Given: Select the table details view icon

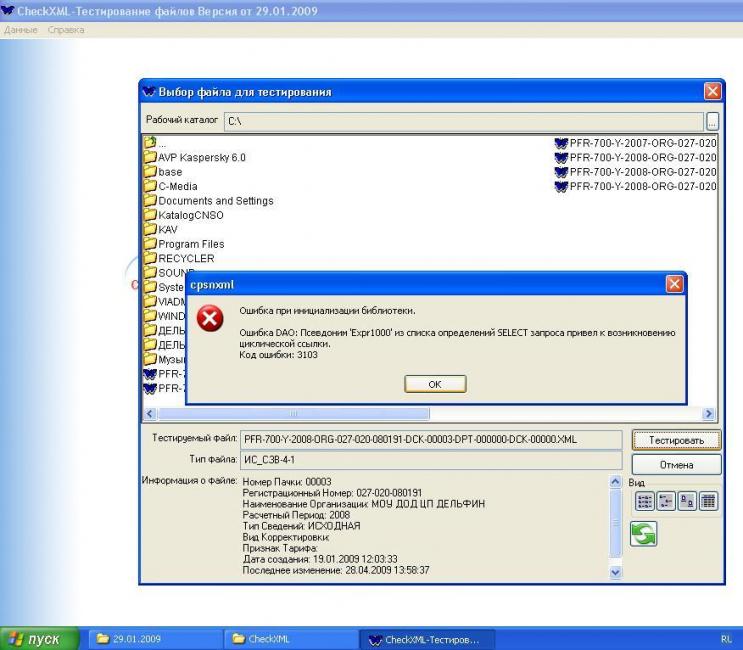Looking at the screenshot, I should 709,502.
